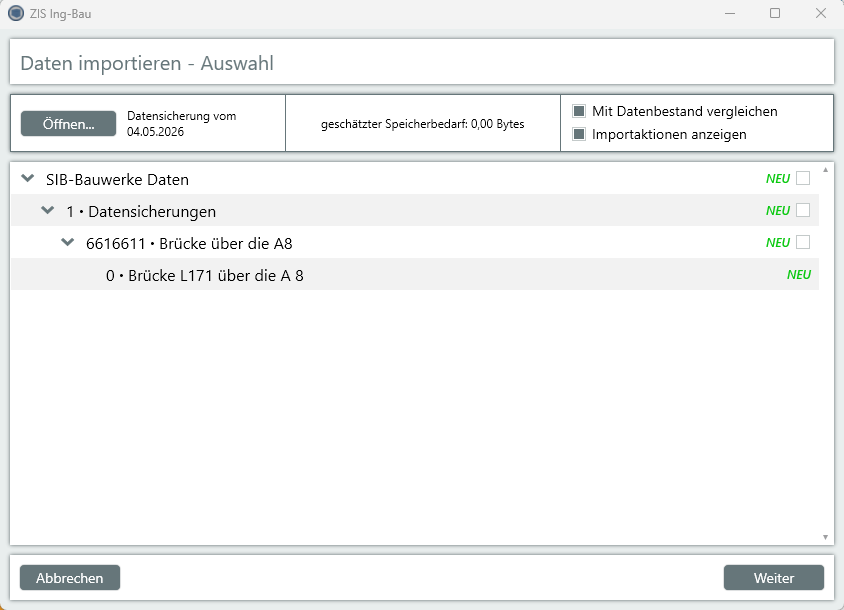Click the Öffnen... button
The image size is (844, 610).
(68, 124)
